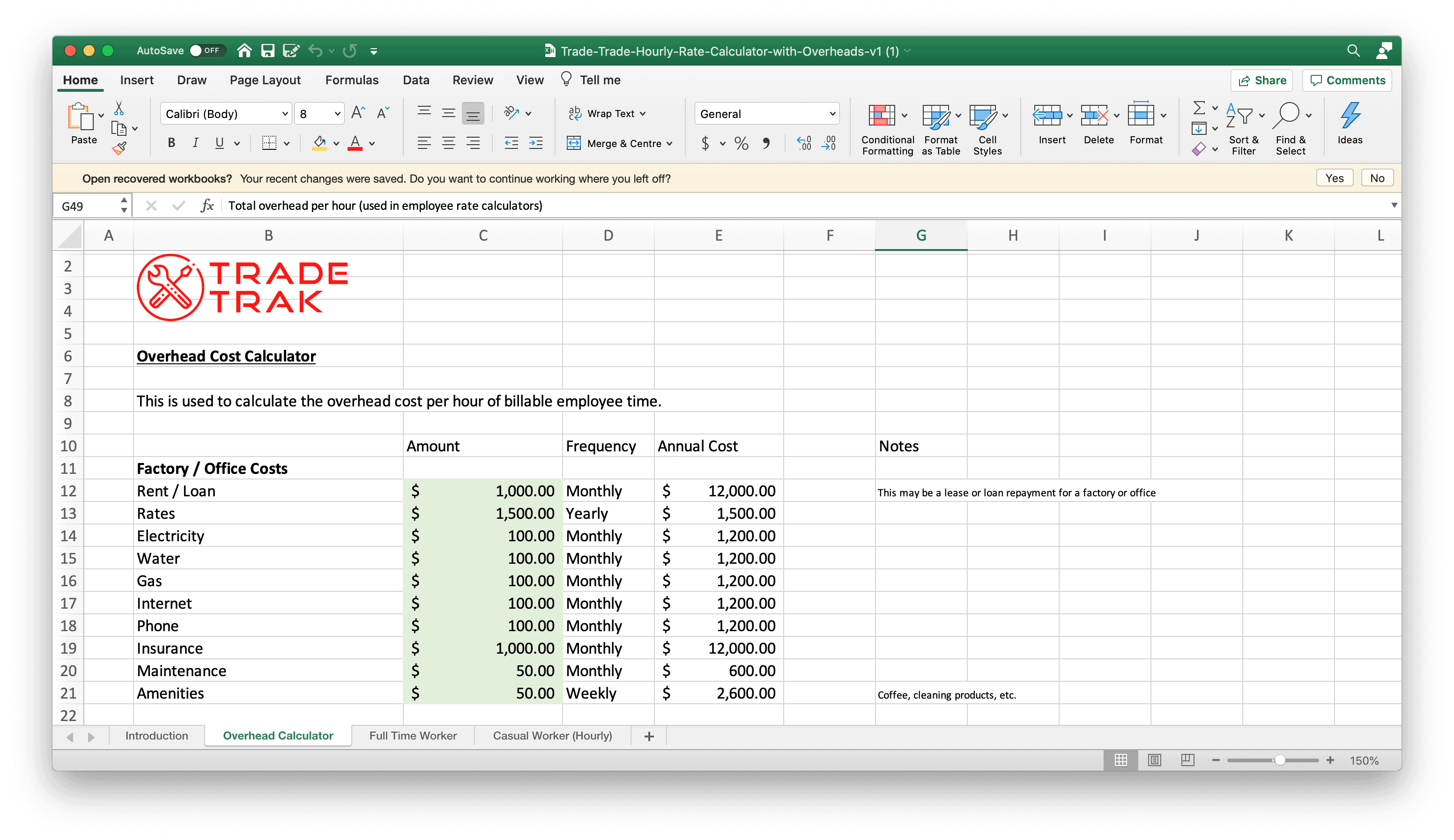Click Yes to recover workbooks
This screenshot has height=840, width=1454.
(x=1334, y=178)
